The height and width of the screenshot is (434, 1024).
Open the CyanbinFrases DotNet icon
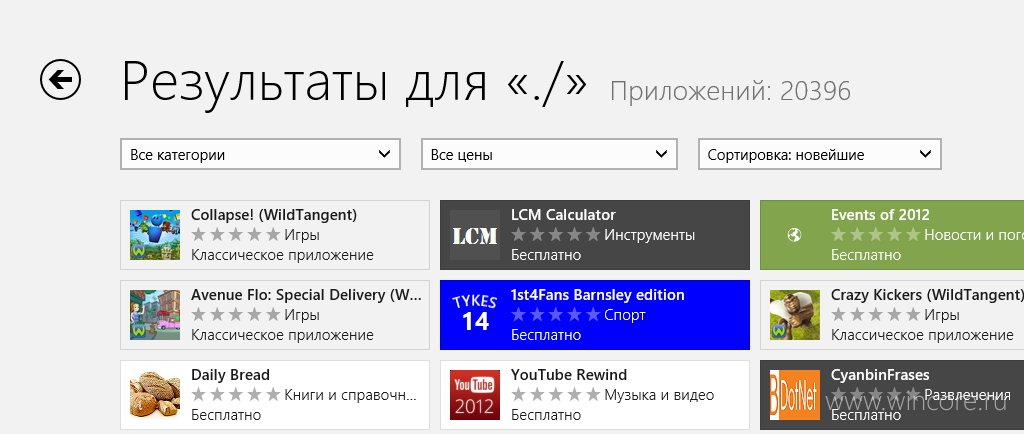795,395
